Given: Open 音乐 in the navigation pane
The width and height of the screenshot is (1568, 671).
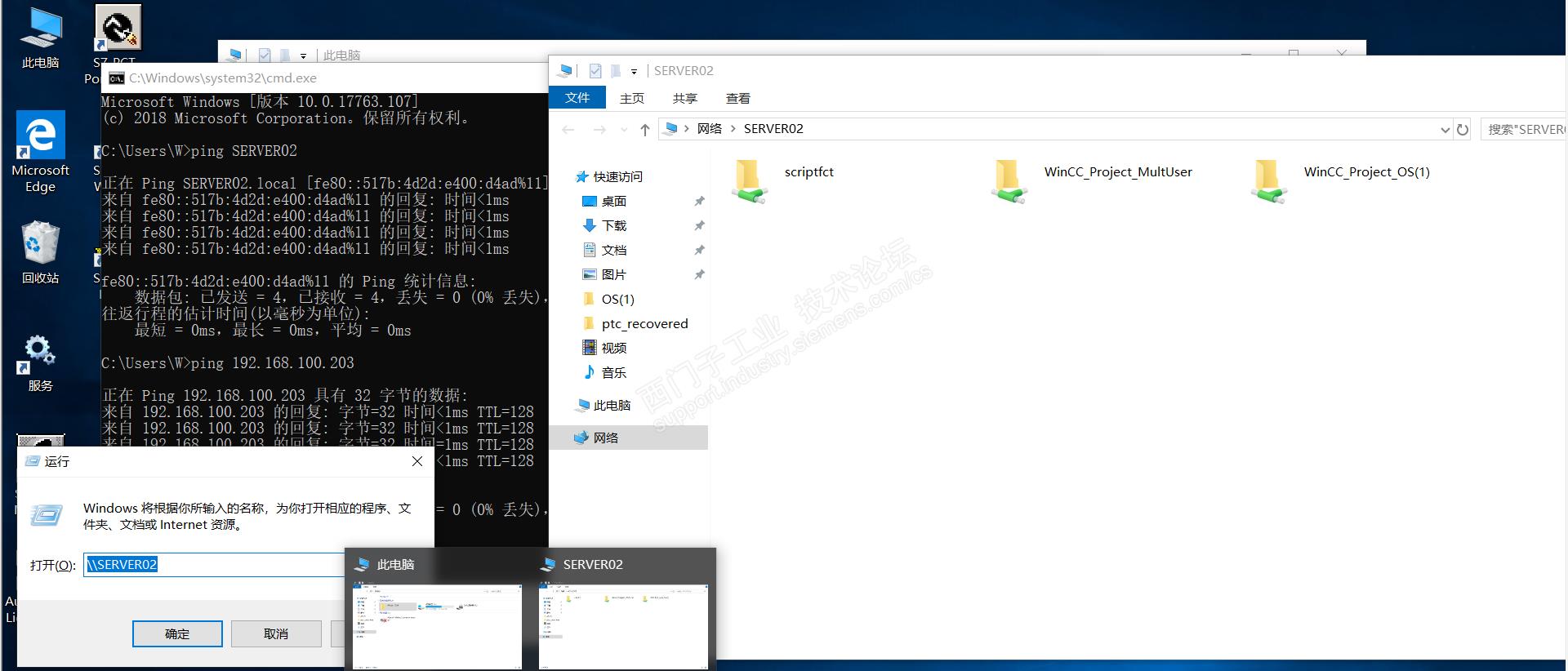Looking at the screenshot, I should click(614, 372).
